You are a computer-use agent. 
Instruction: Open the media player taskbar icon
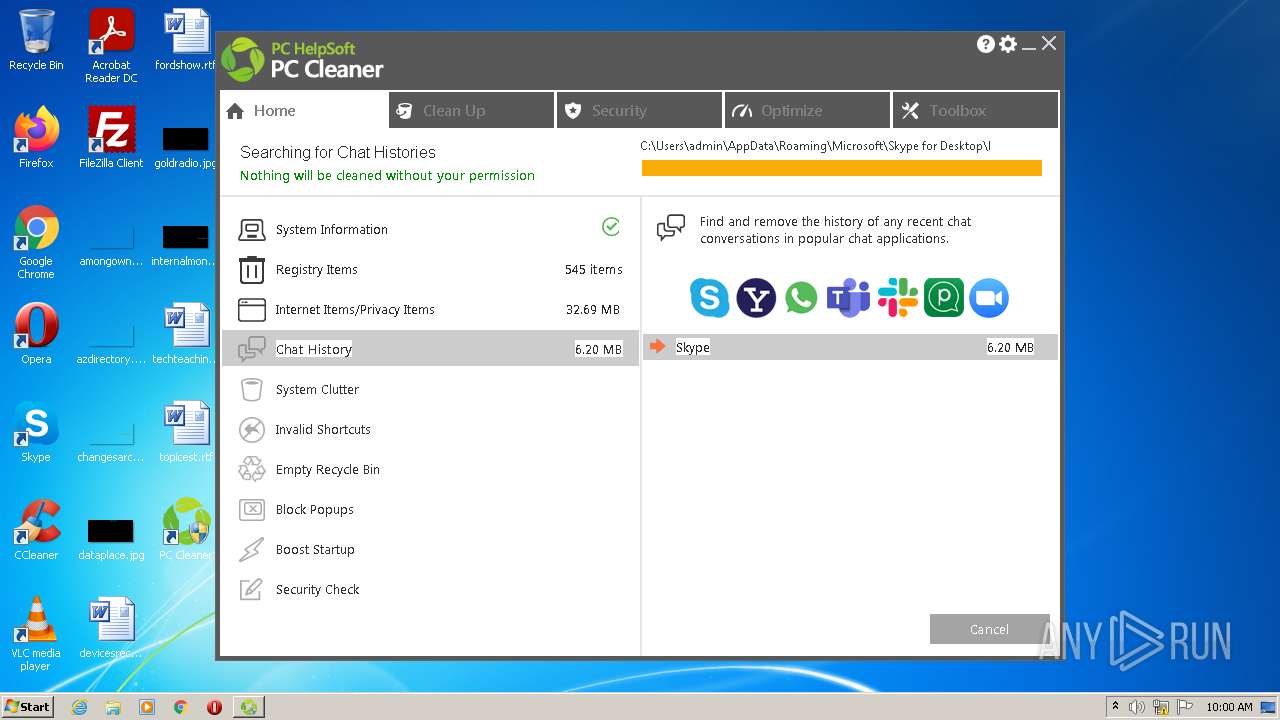pos(147,707)
